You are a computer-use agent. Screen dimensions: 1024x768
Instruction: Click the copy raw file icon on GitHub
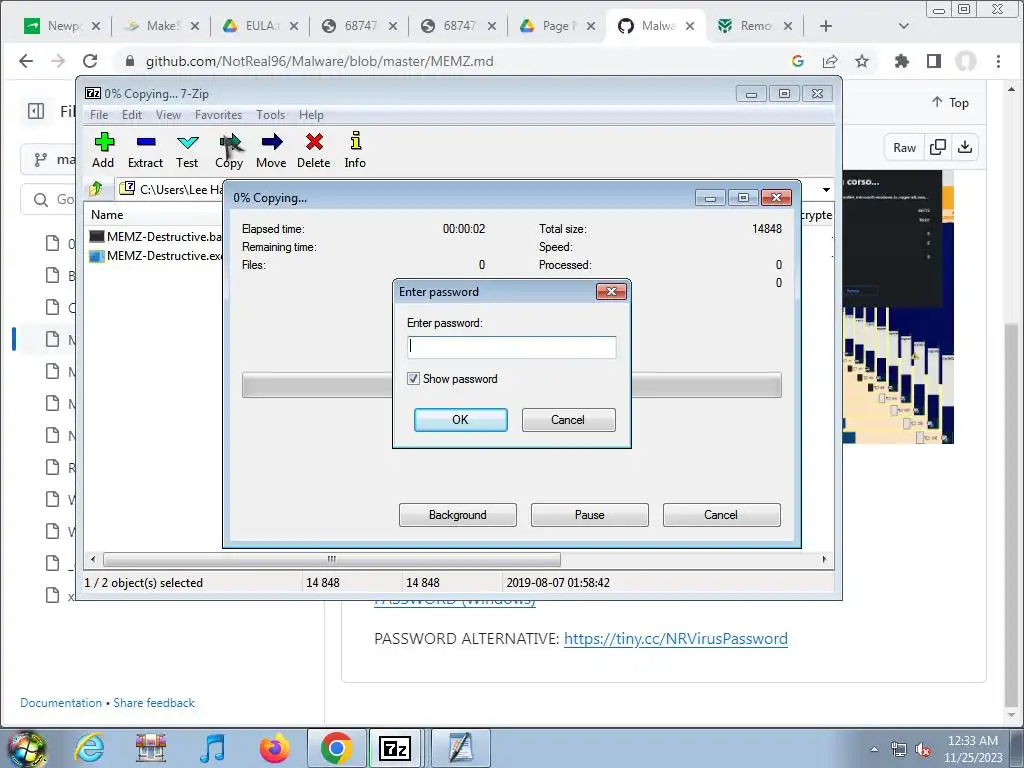coord(938,148)
